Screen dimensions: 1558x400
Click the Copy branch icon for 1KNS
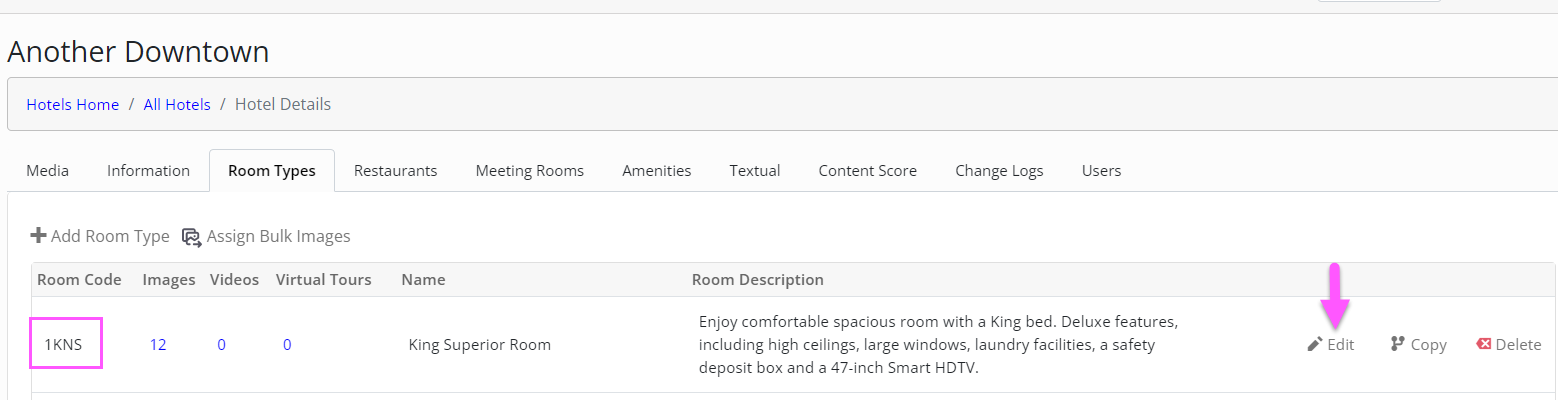[x=1398, y=344]
